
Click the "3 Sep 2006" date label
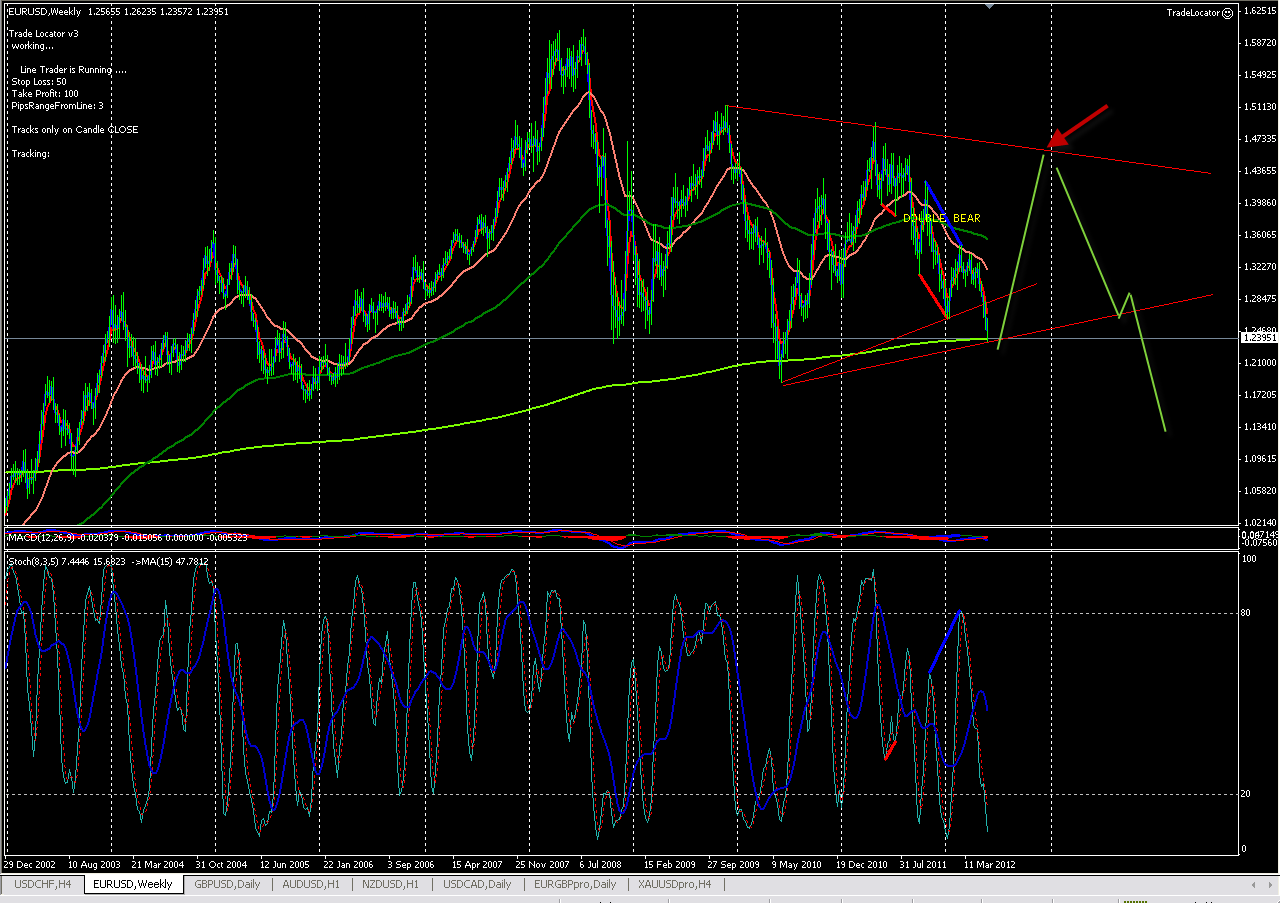tap(412, 864)
